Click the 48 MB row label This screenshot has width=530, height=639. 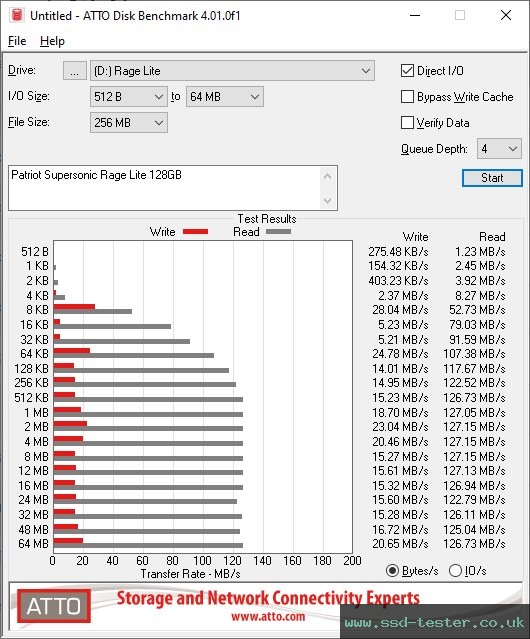pyautogui.click(x=33, y=529)
